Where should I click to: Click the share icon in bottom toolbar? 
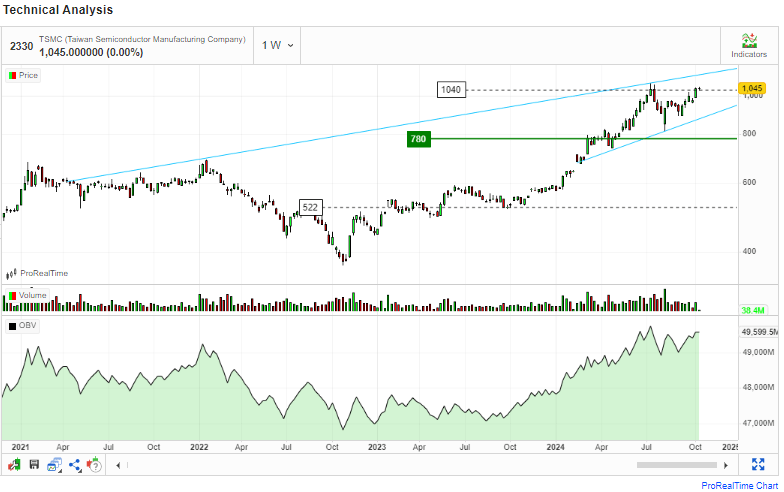(74, 465)
